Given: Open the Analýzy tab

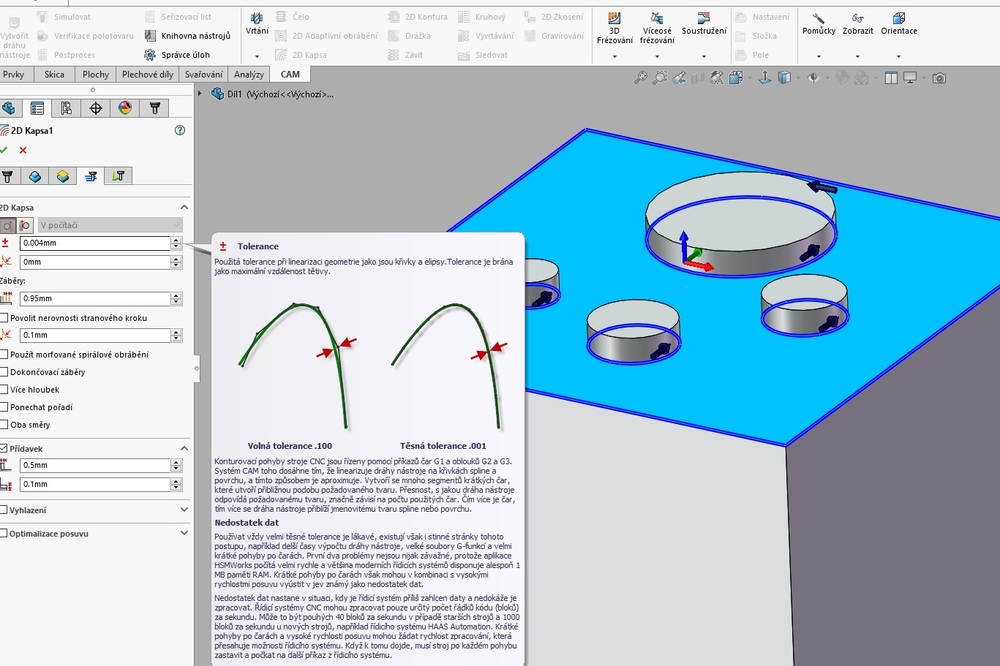Looking at the screenshot, I should (249, 74).
